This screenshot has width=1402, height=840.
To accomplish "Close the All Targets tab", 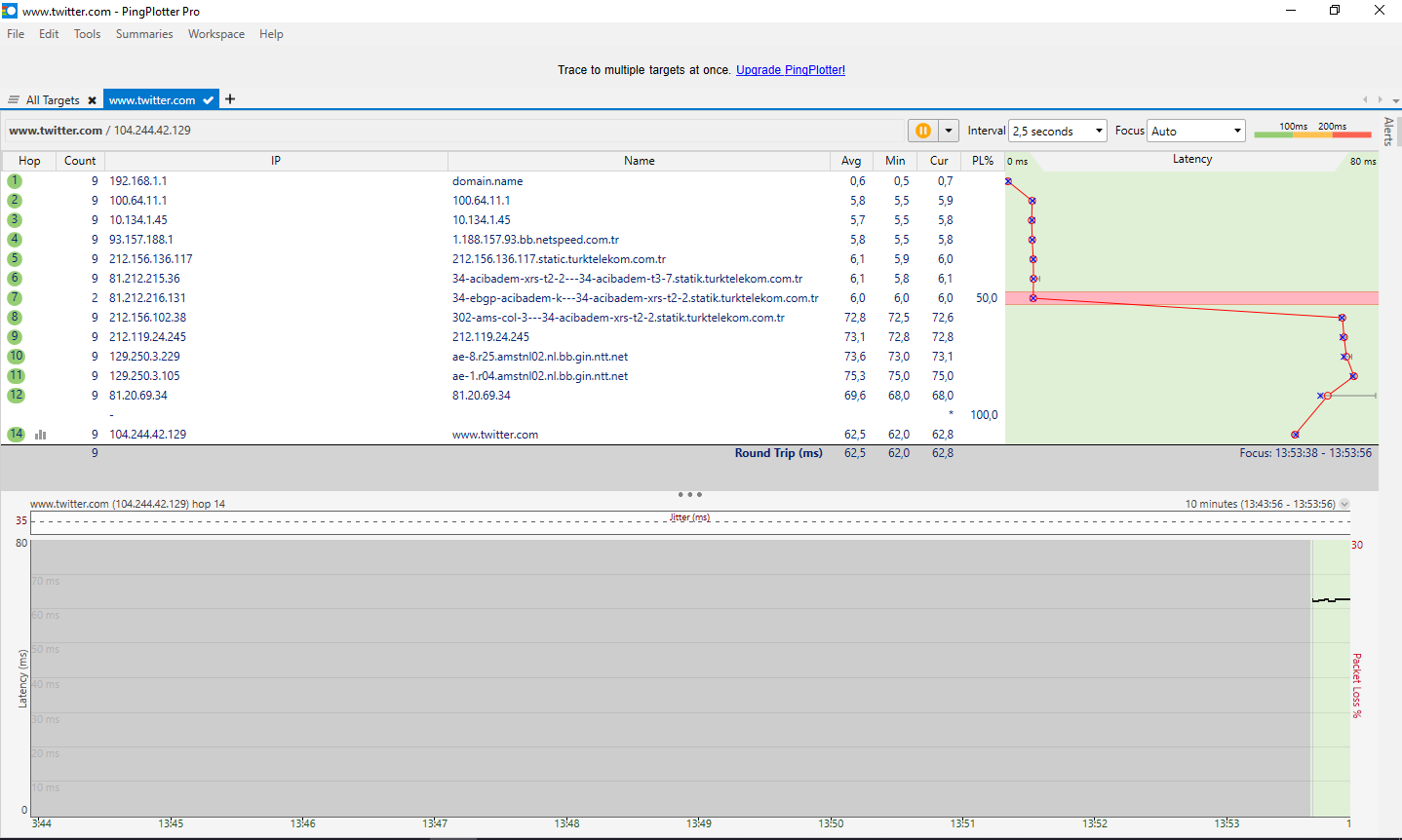I will click(x=92, y=100).
